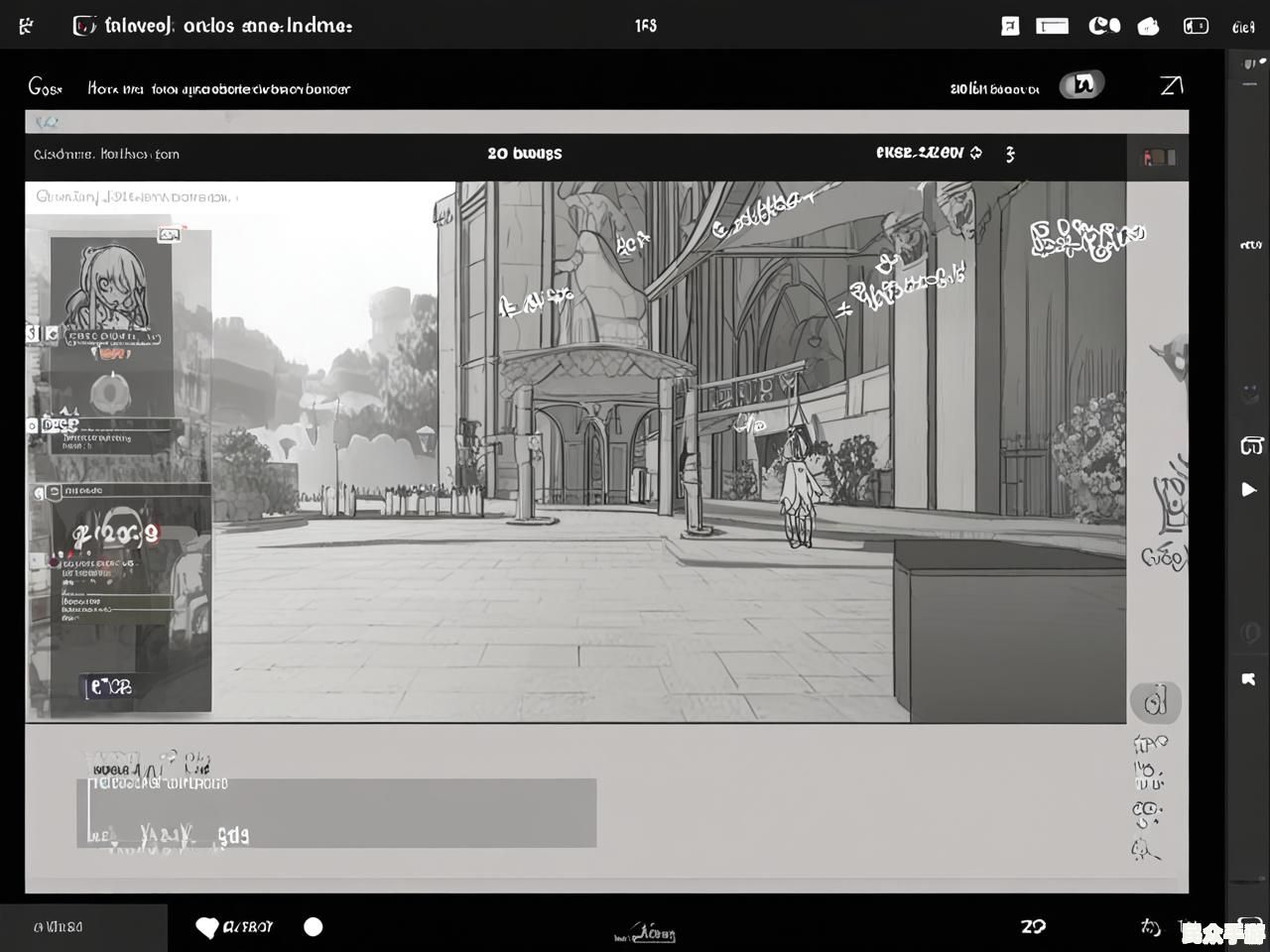Click the red icon at header right edge

pyautogui.click(x=1159, y=157)
